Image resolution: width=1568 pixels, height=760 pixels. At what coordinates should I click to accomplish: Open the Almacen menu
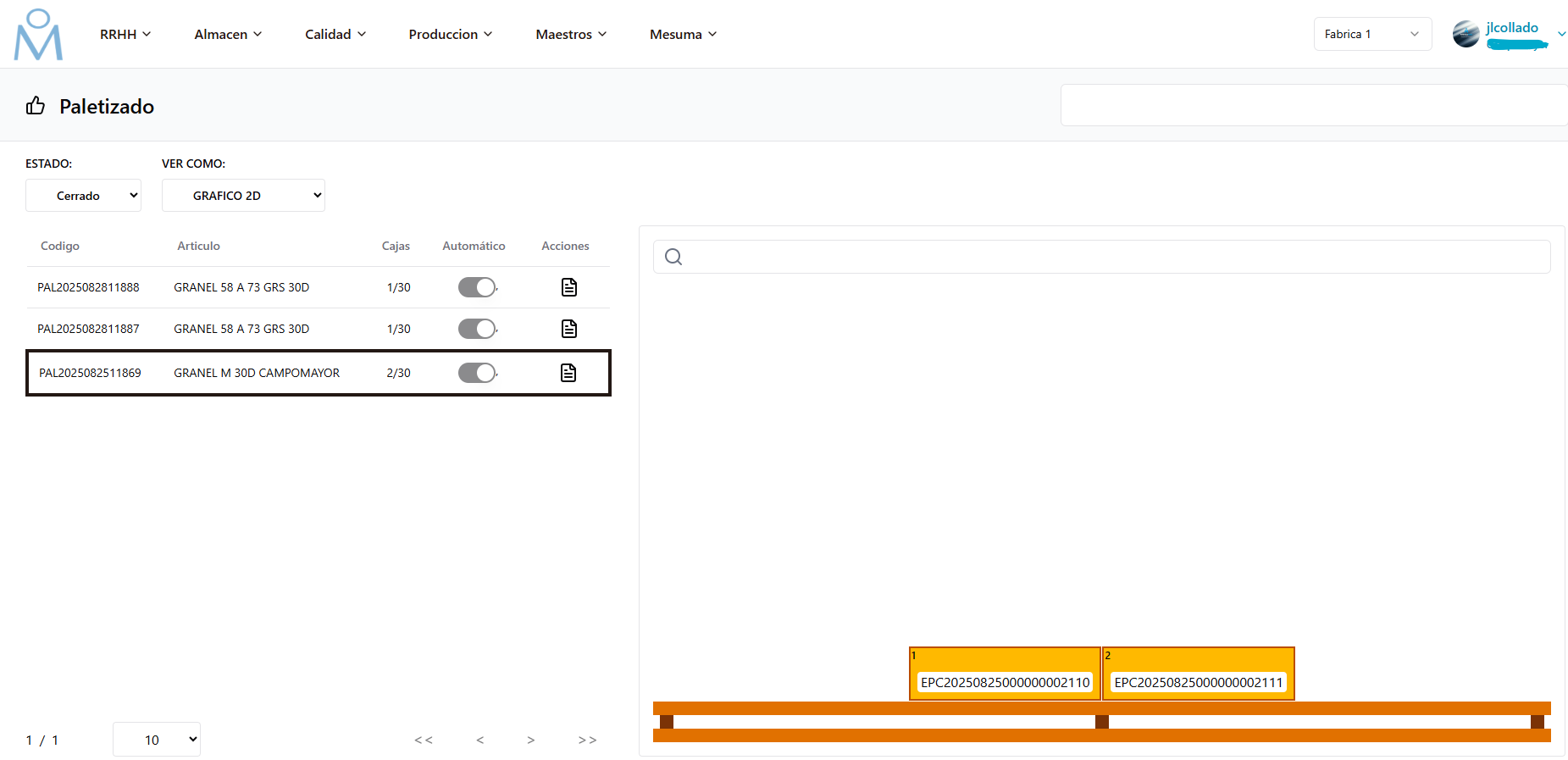coord(228,34)
